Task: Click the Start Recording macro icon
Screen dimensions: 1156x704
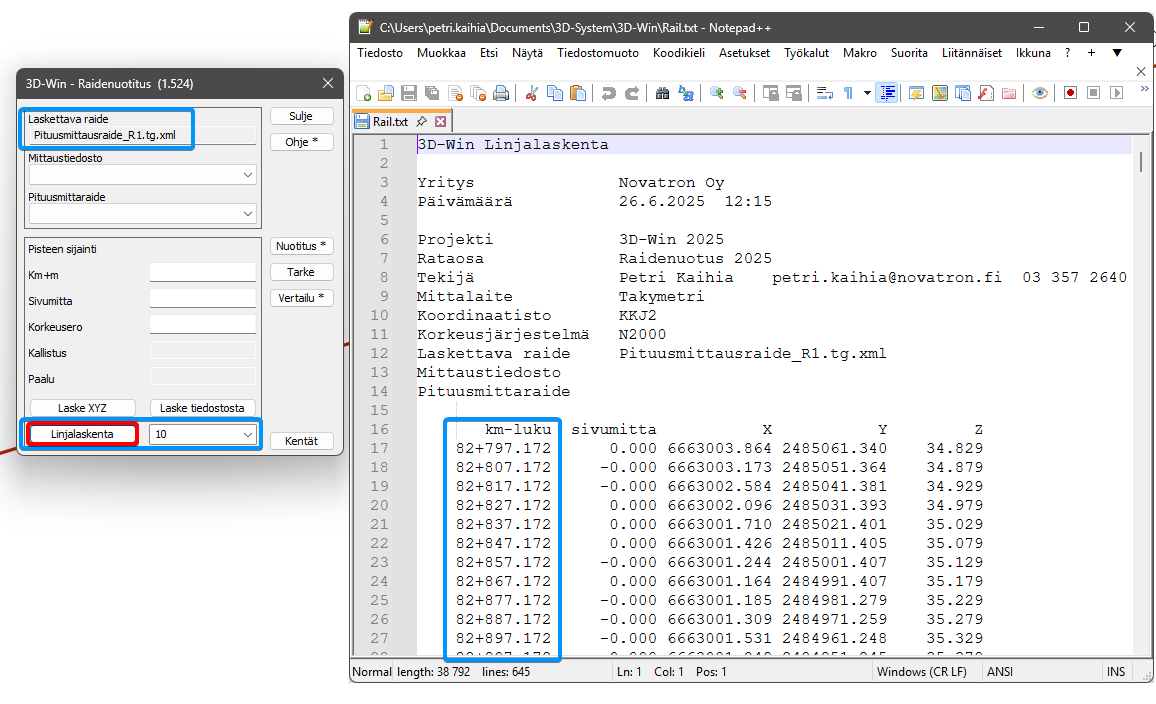Action: pyautogui.click(x=1070, y=93)
